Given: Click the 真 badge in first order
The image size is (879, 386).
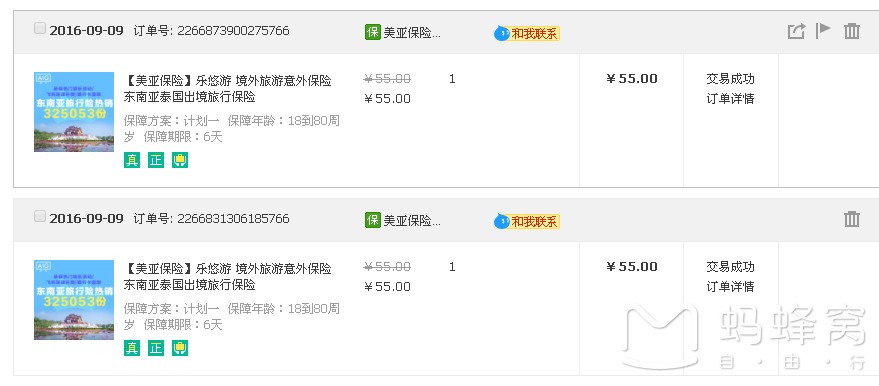Looking at the screenshot, I should point(132,160).
